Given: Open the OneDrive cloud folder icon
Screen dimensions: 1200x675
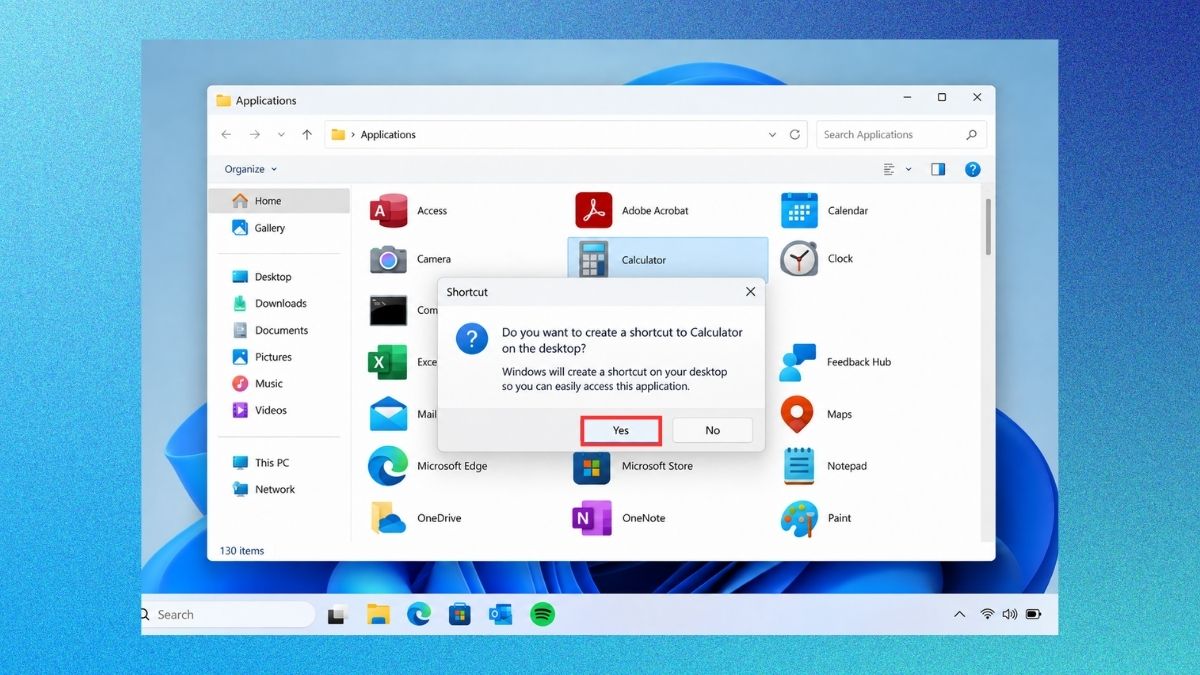Looking at the screenshot, I should [x=388, y=518].
